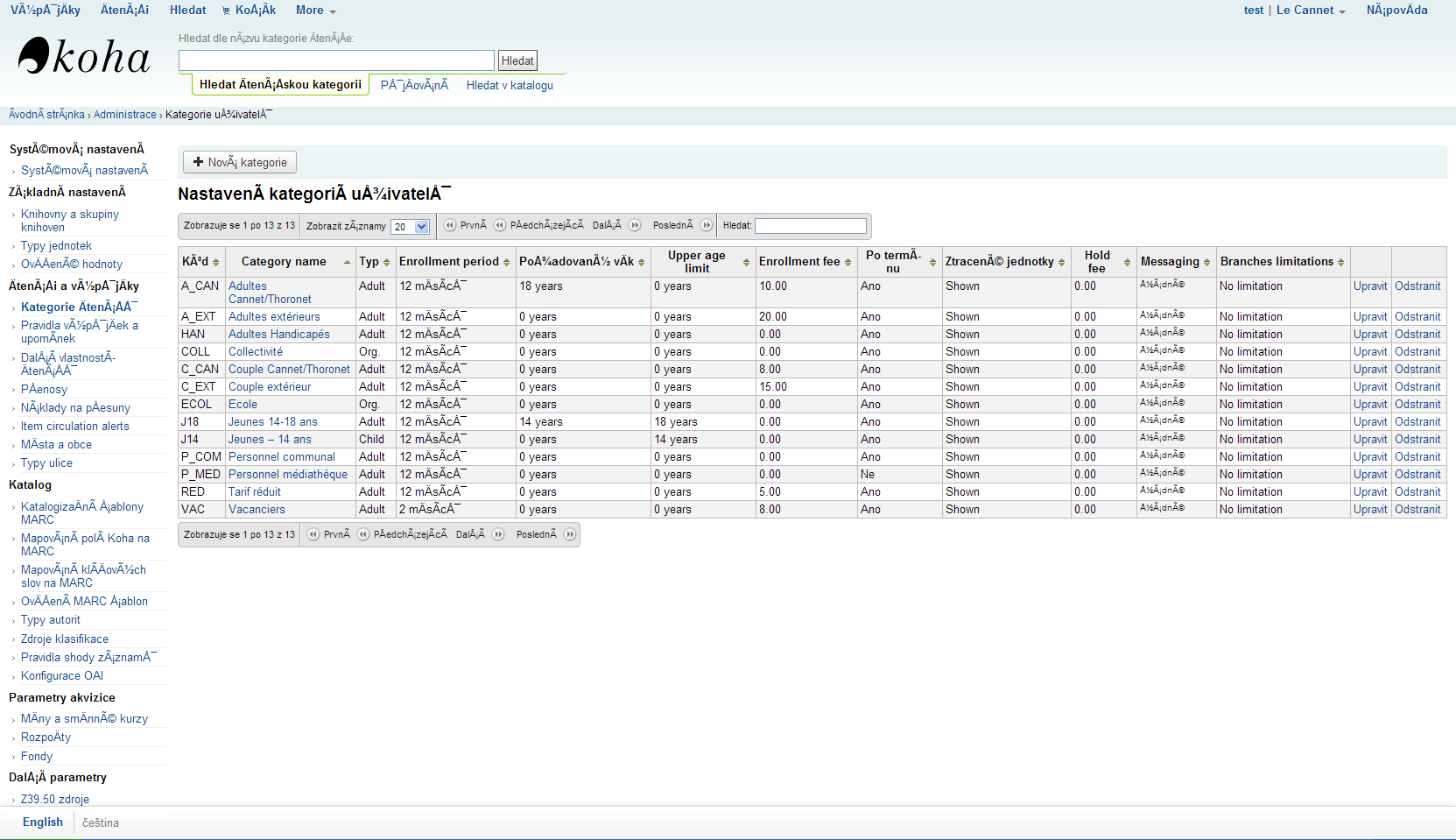Image resolution: width=1456 pixels, height=840 pixels.
Task: Open the shopping cart in top menu
Action: click(x=249, y=11)
